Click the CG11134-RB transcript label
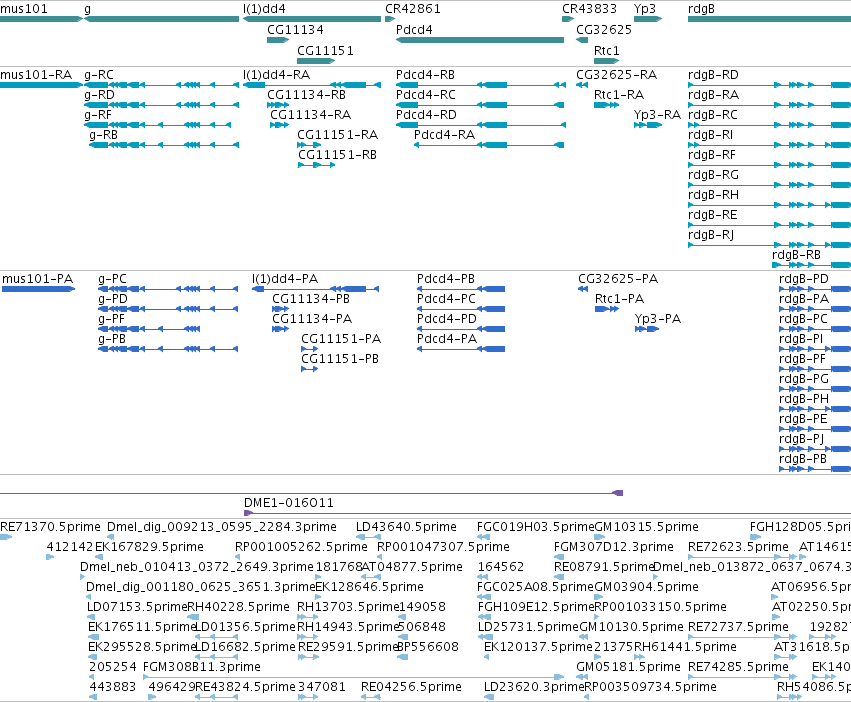 [x=307, y=94]
